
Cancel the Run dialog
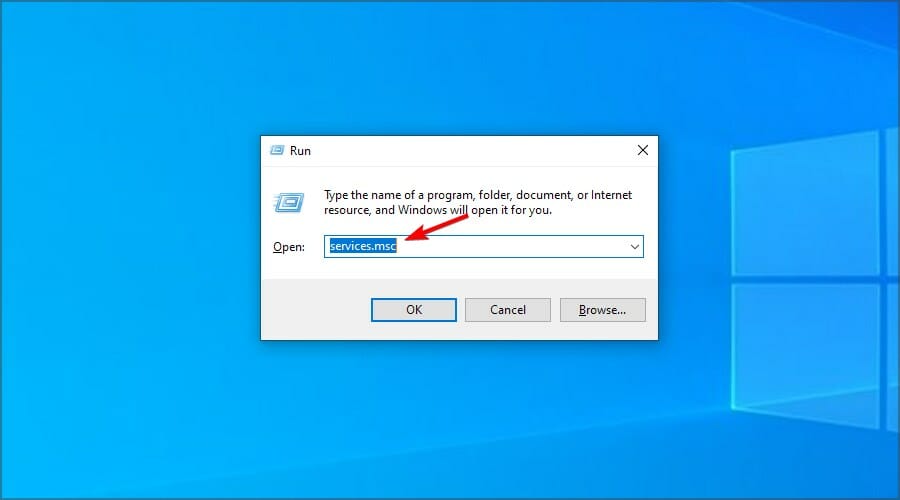pyautogui.click(x=507, y=310)
